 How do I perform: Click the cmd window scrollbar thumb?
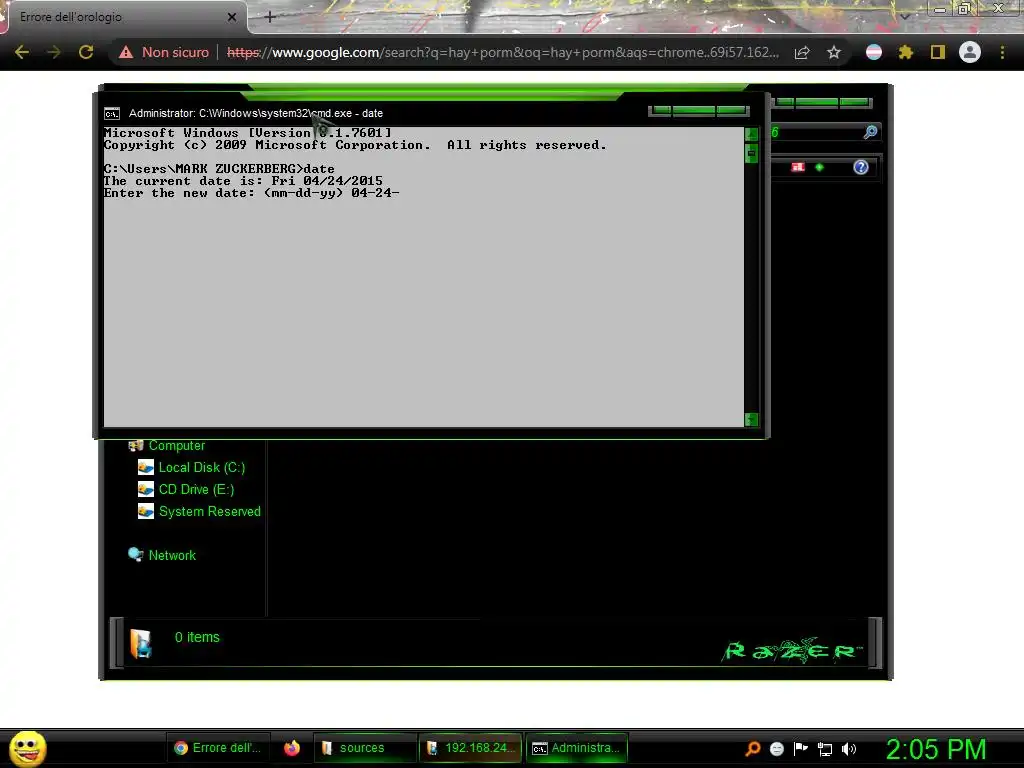click(x=752, y=153)
